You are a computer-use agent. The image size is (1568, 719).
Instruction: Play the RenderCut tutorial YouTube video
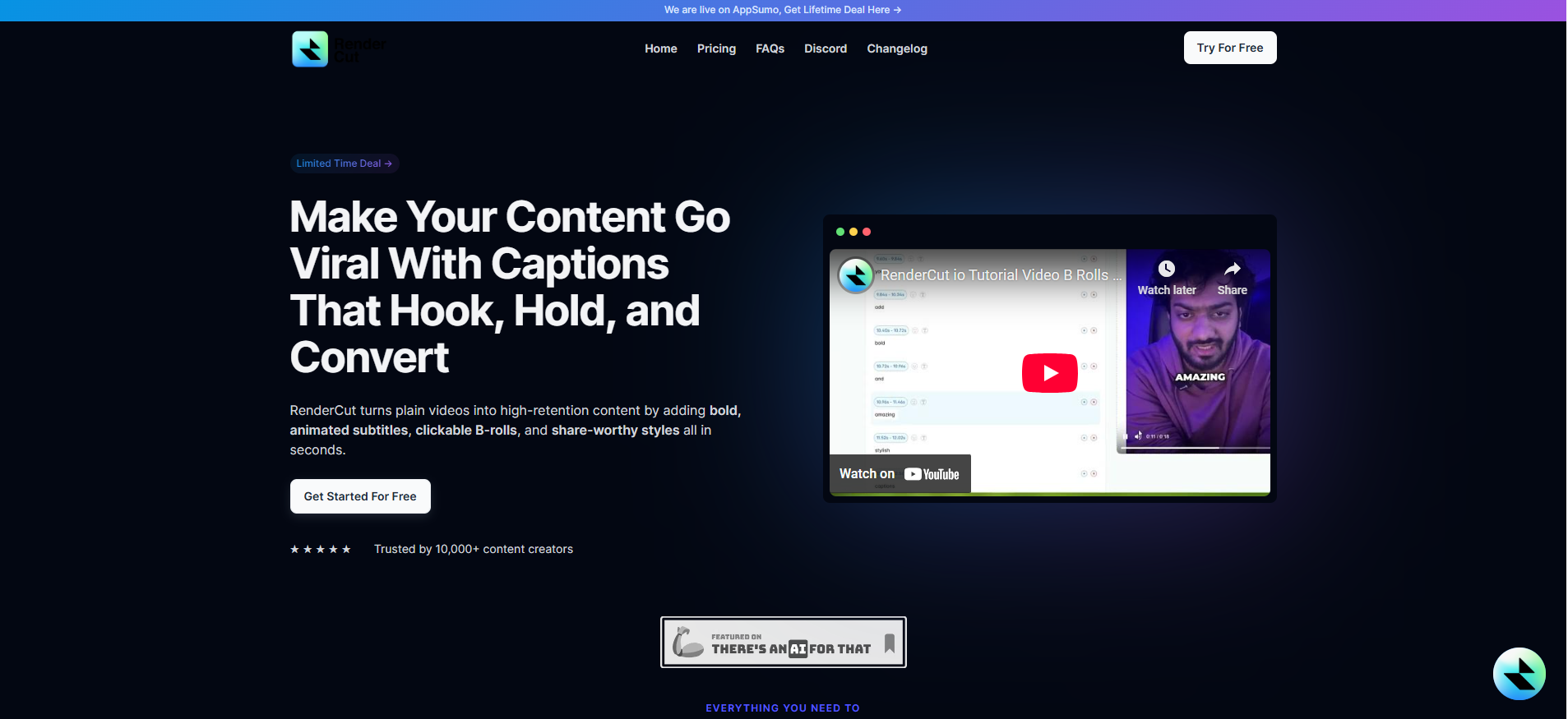click(1049, 373)
